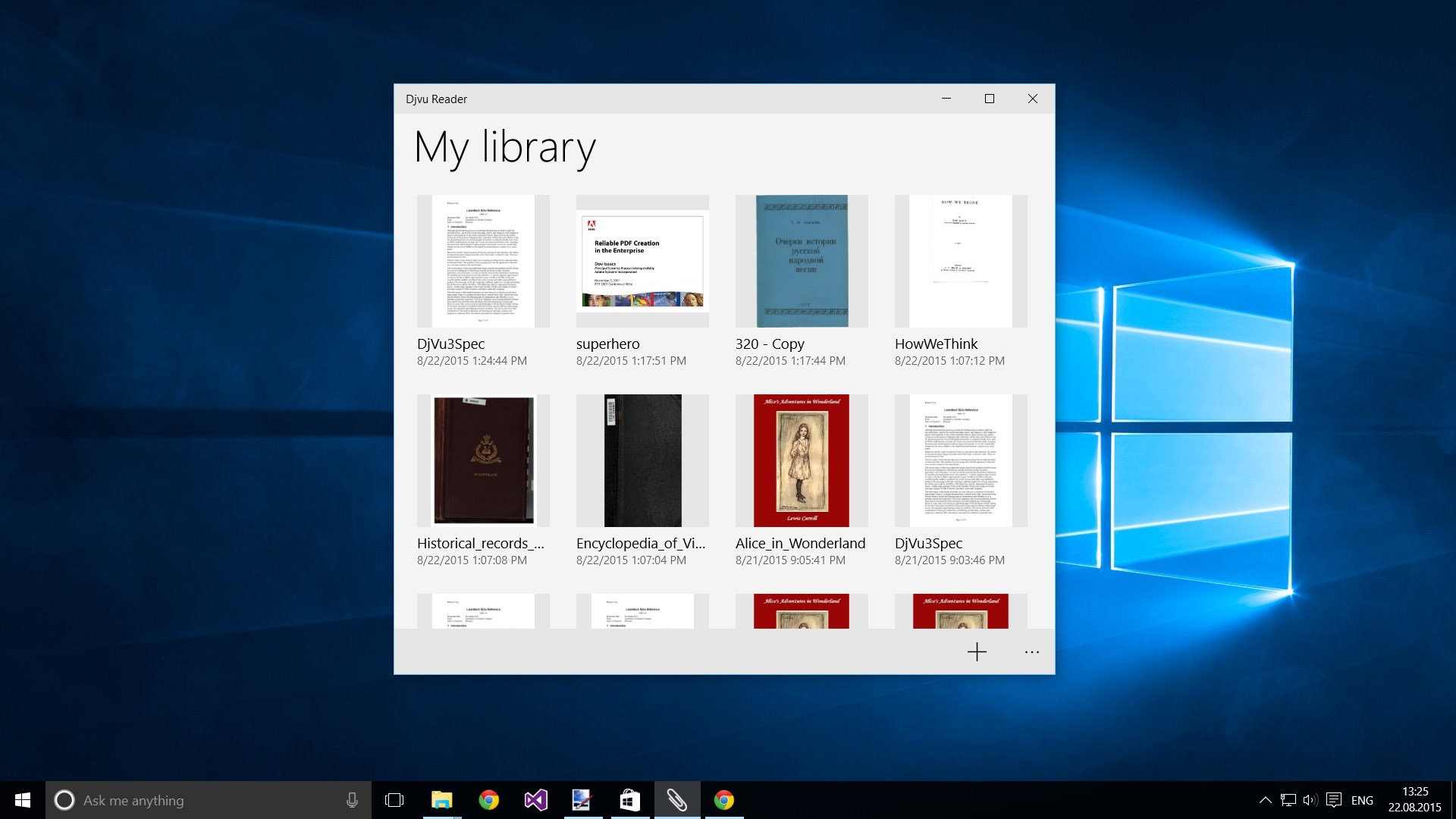Screen dimensions: 1456x819
Task: Click the plus icon to add a book
Action: (977, 652)
